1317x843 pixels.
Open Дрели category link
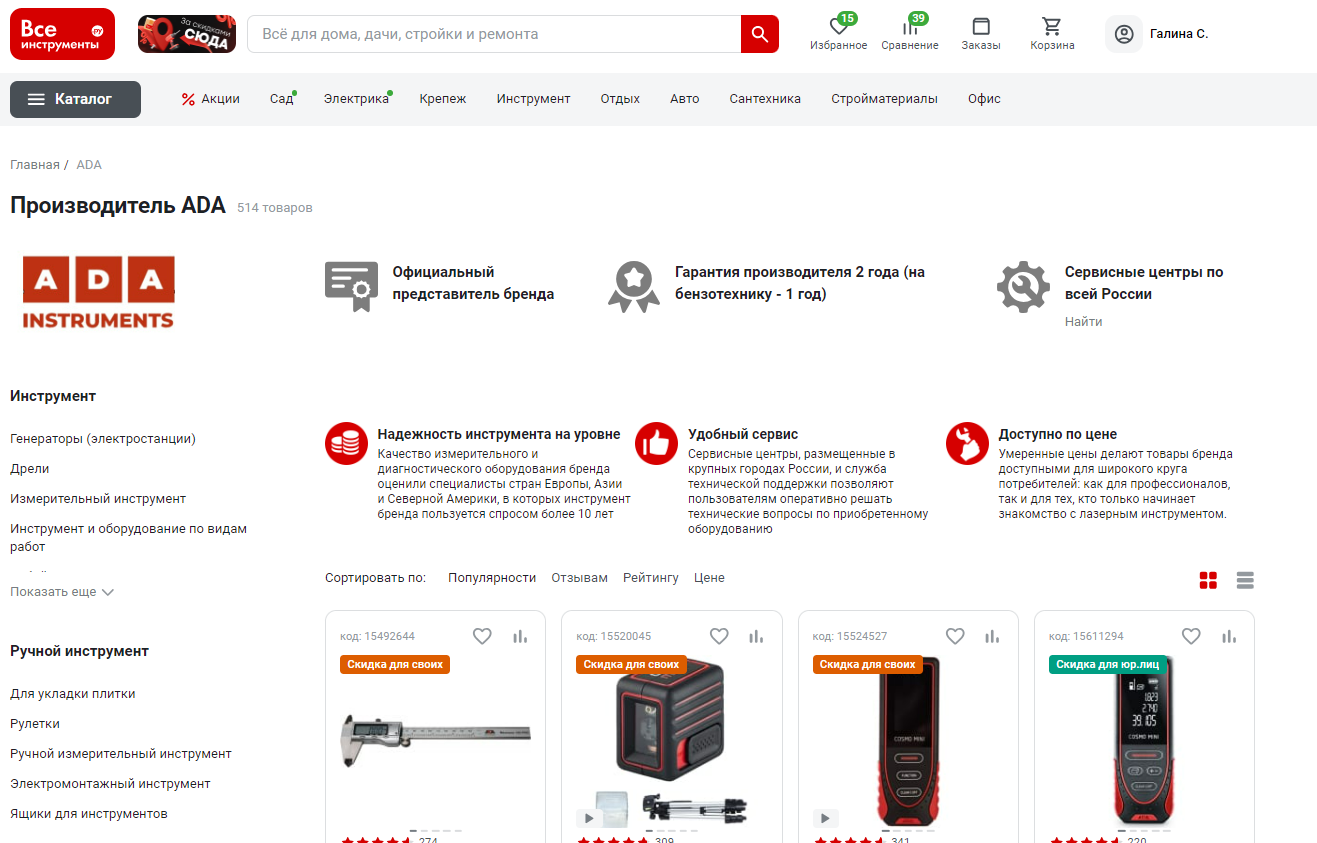(x=30, y=469)
